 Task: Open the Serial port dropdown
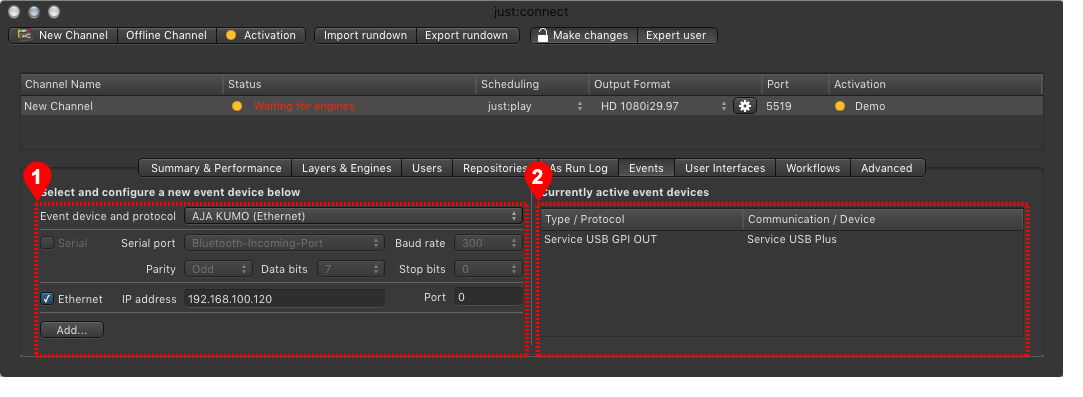coord(285,243)
